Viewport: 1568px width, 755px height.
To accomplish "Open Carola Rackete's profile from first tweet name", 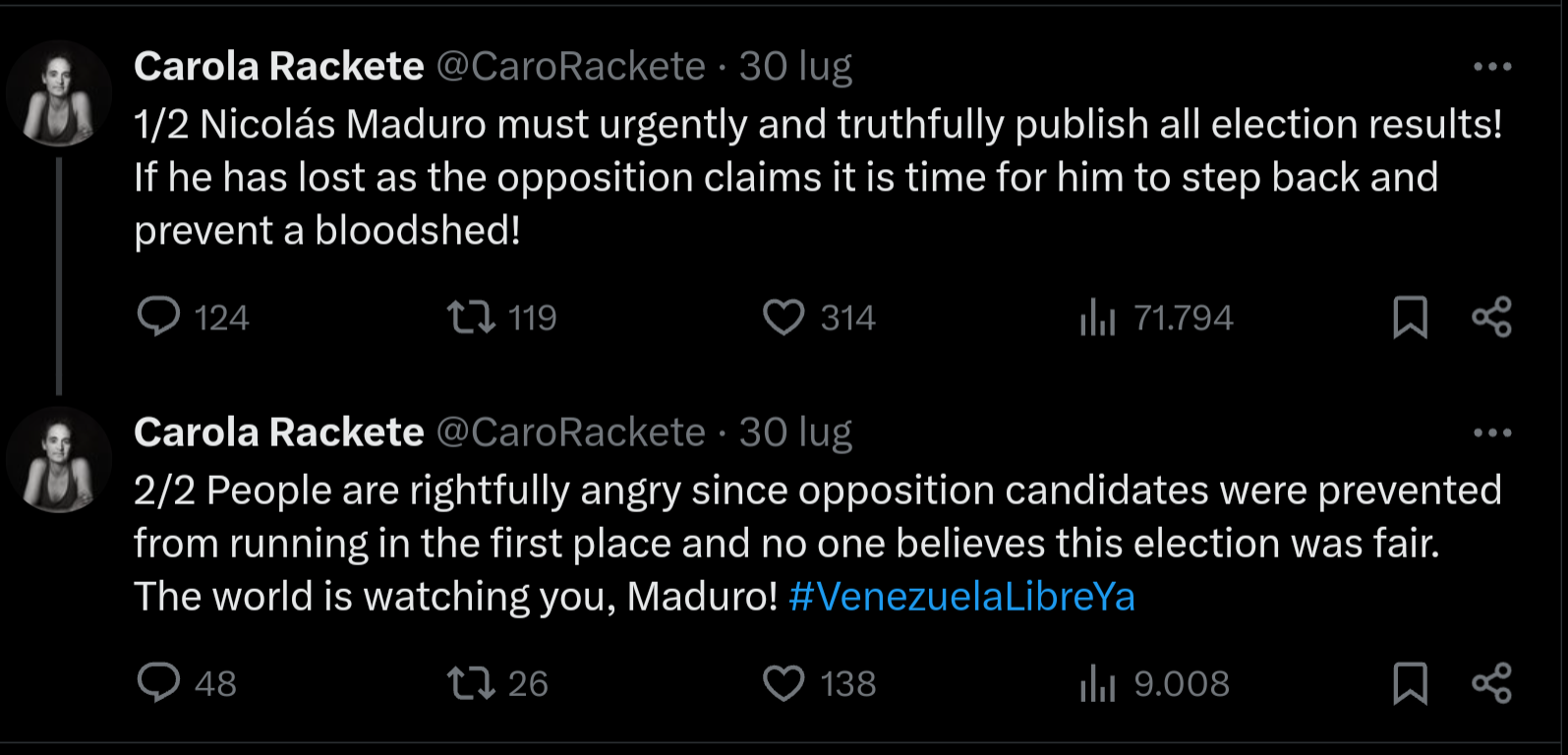I will [278, 67].
